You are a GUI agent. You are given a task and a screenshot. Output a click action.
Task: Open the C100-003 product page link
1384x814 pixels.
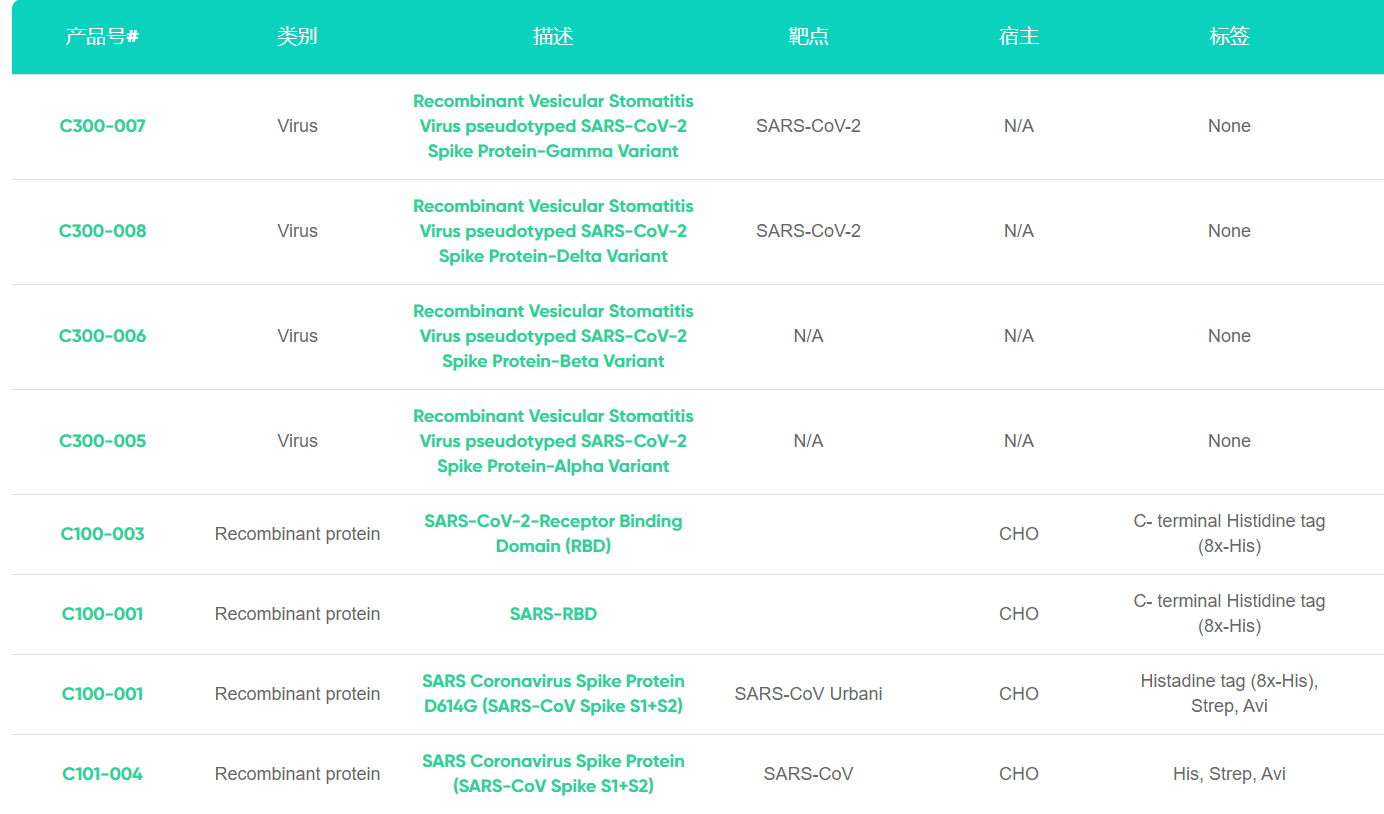click(102, 534)
